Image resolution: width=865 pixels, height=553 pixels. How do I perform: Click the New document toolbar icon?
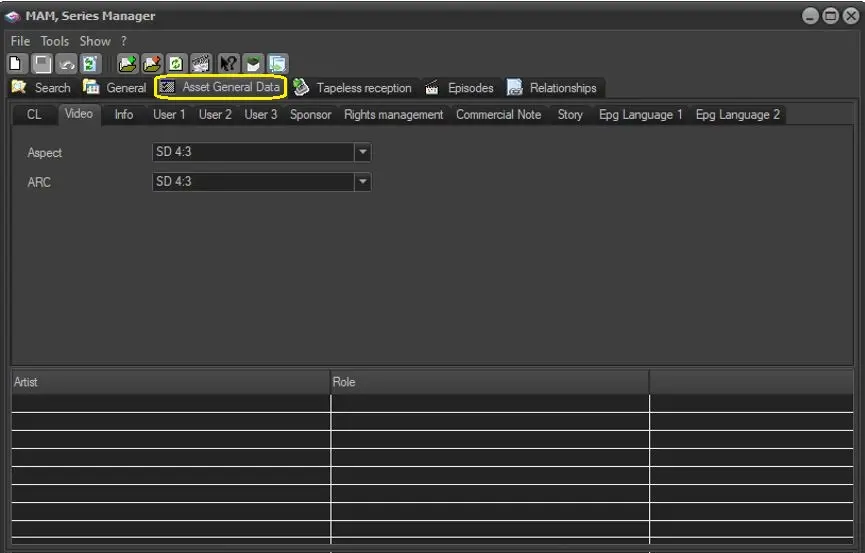16,63
